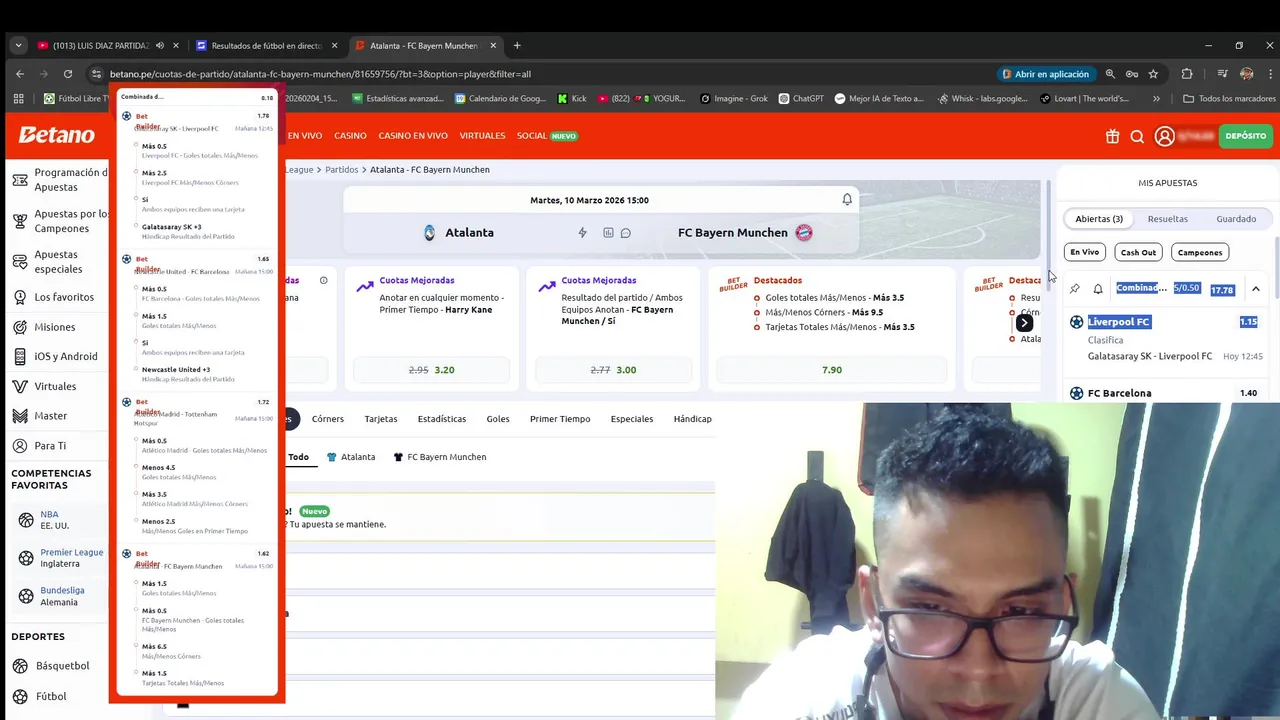Open the Betano search icon

tap(1137, 136)
